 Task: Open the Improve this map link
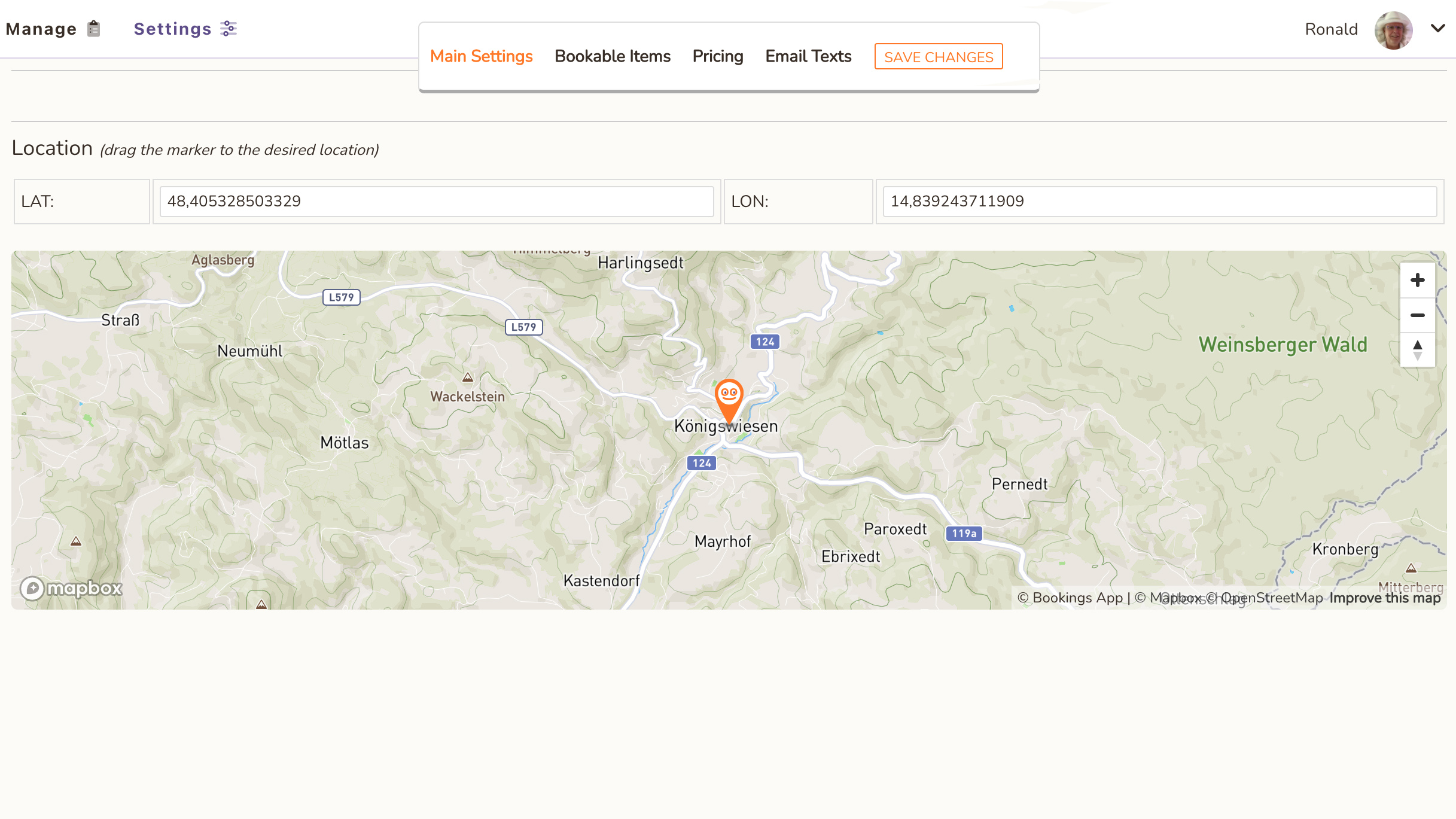point(1385,598)
